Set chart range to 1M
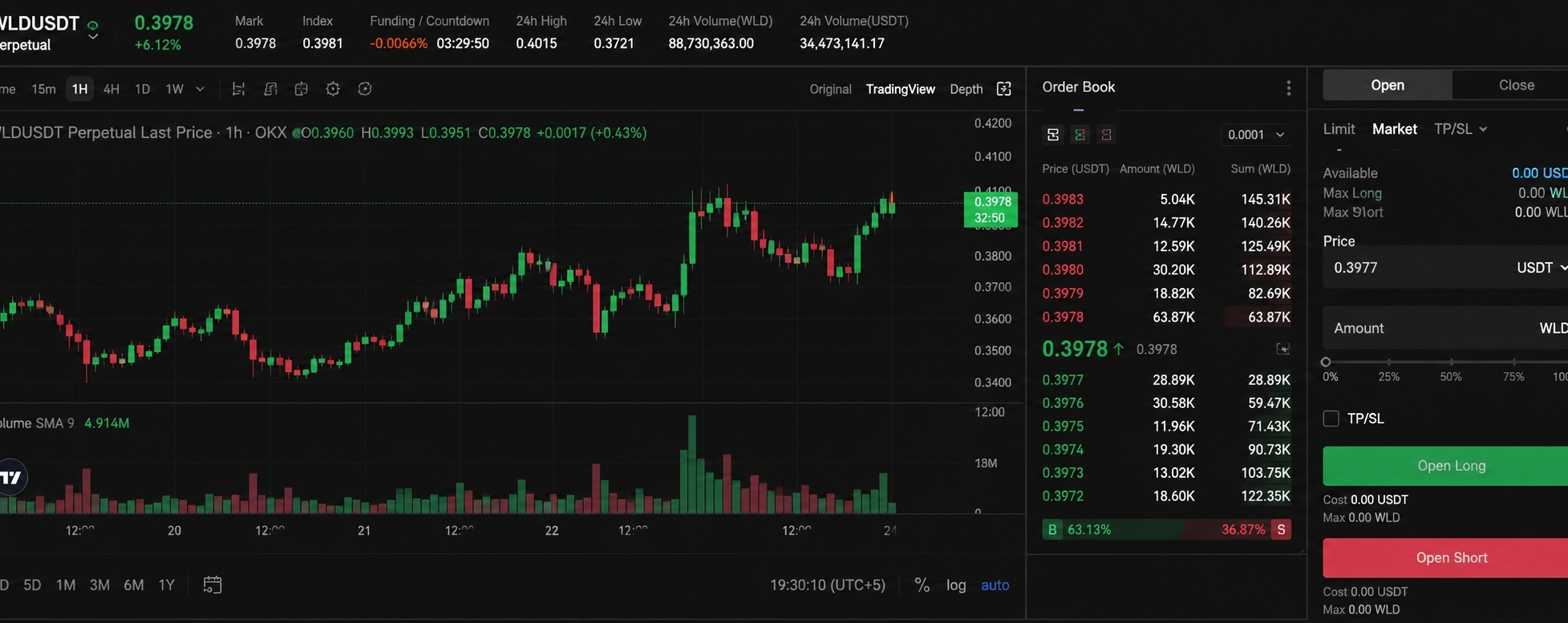 click(66, 585)
